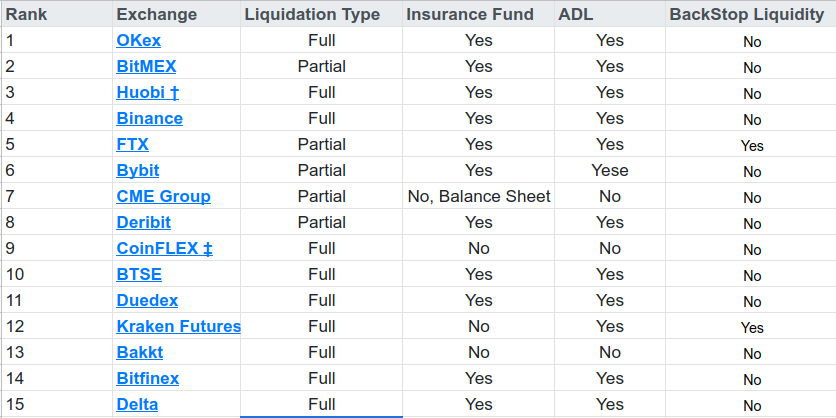Follow the Binance exchange link
The image size is (836, 418).
coord(149,118)
